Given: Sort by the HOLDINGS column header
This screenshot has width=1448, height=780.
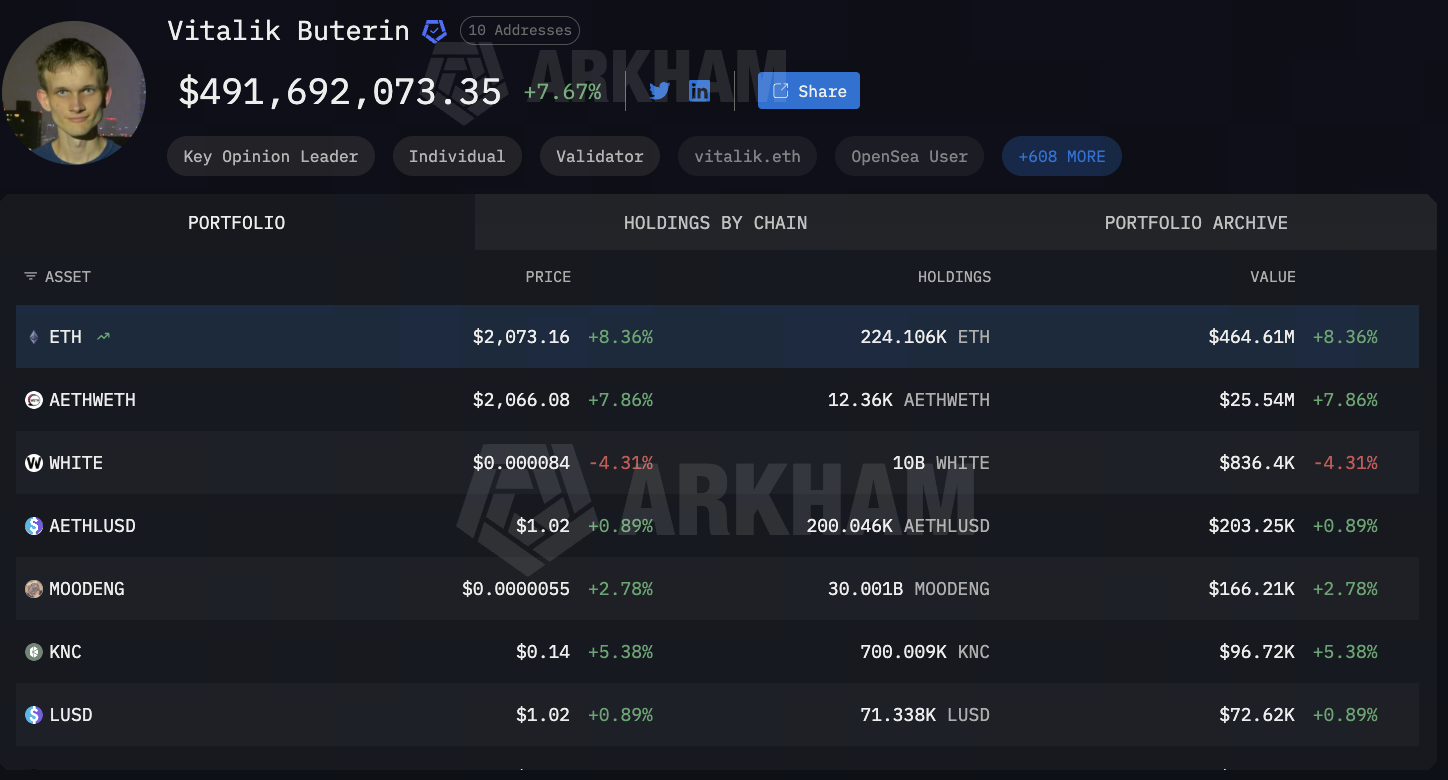Looking at the screenshot, I should (x=954, y=277).
